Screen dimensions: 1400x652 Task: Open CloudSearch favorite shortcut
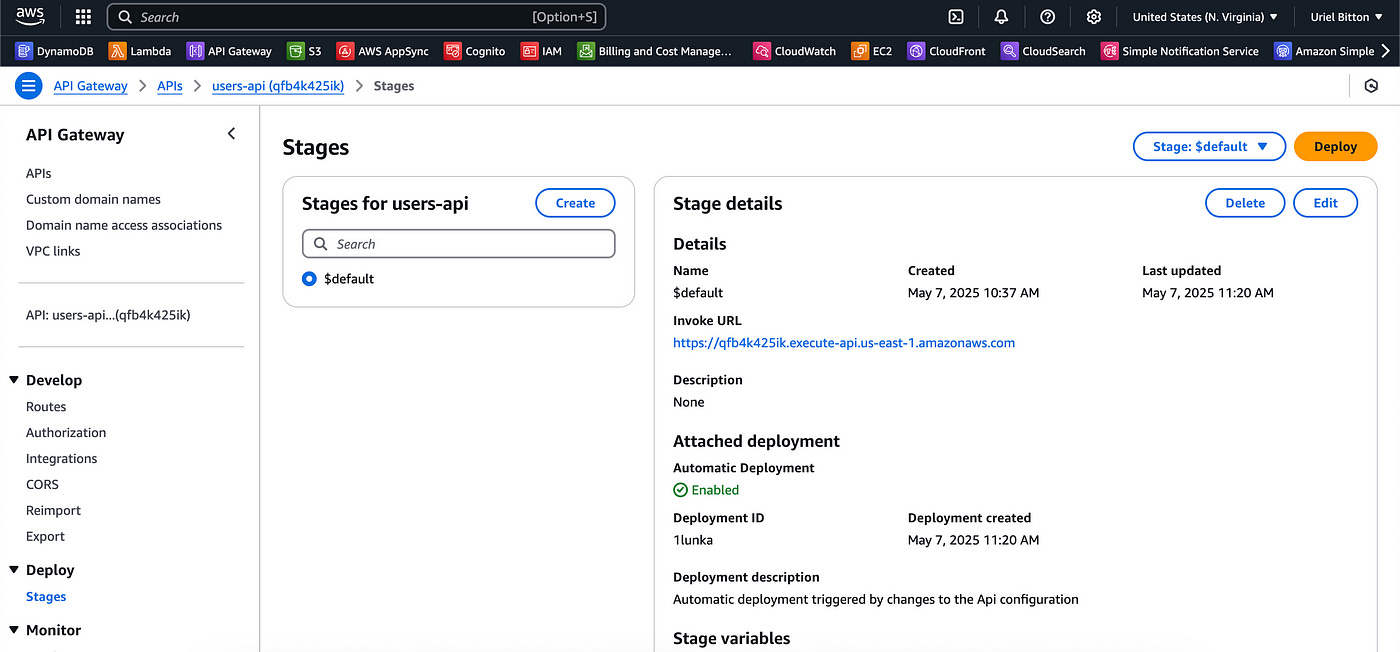[1044, 51]
